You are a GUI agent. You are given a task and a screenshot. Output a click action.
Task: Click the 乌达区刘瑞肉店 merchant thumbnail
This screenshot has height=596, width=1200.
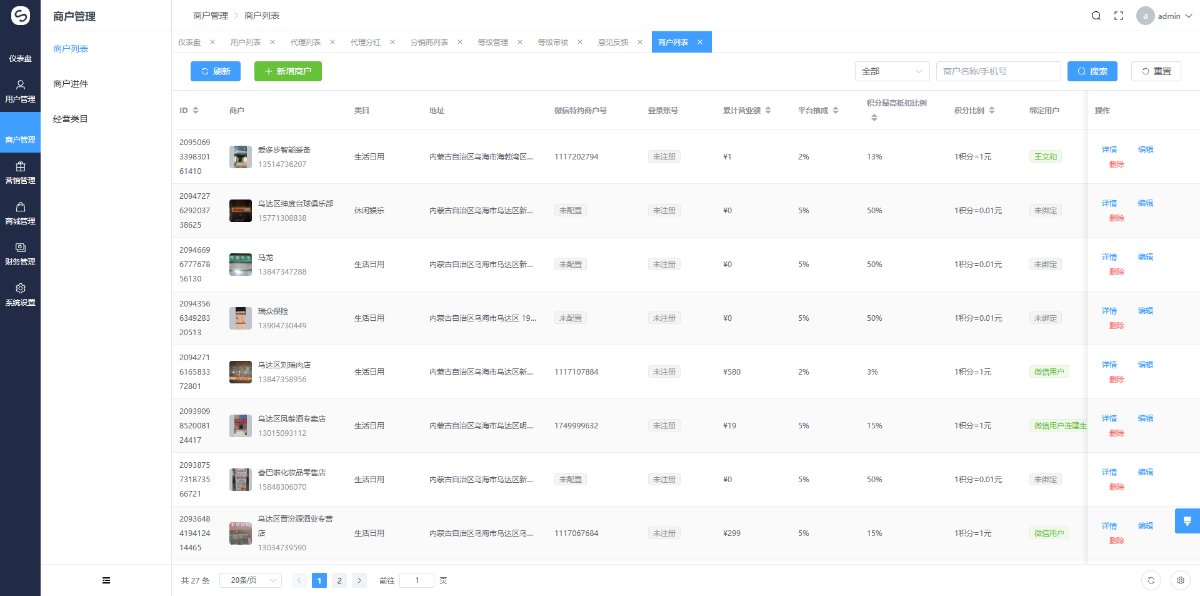[240, 372]
